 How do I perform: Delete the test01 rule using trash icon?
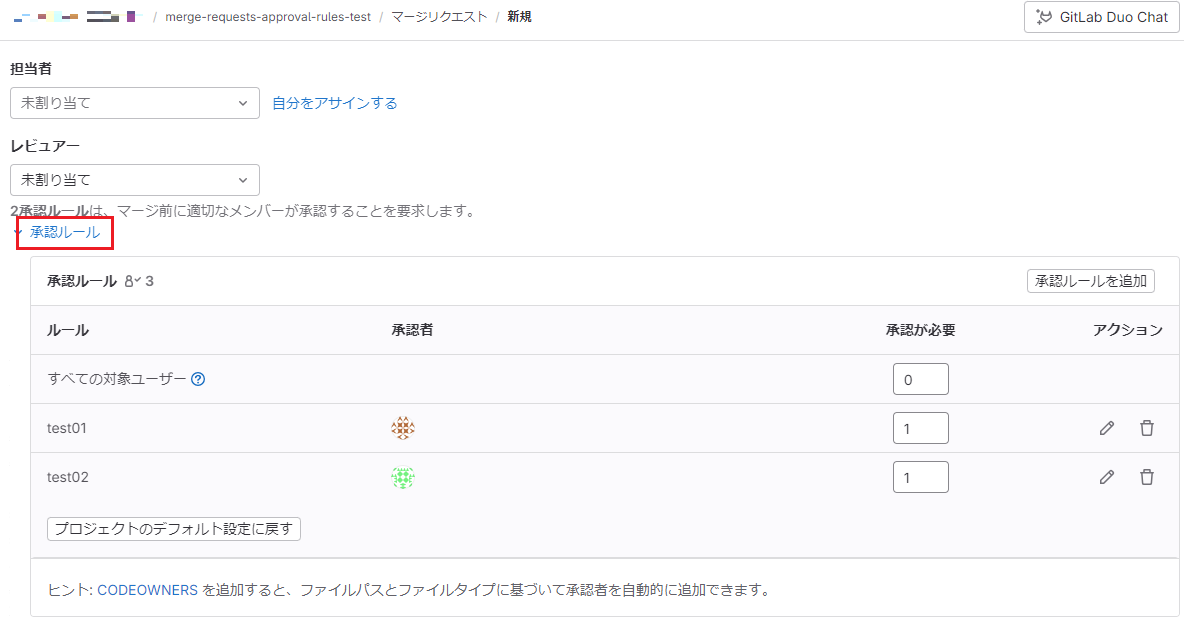pyautogui.click(x=1146, y=427)
